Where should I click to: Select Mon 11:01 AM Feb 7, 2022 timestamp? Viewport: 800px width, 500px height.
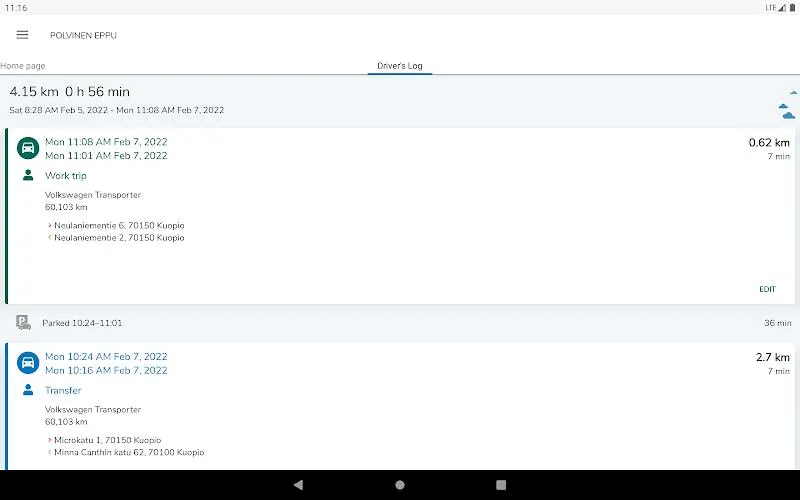coord(106,156)
